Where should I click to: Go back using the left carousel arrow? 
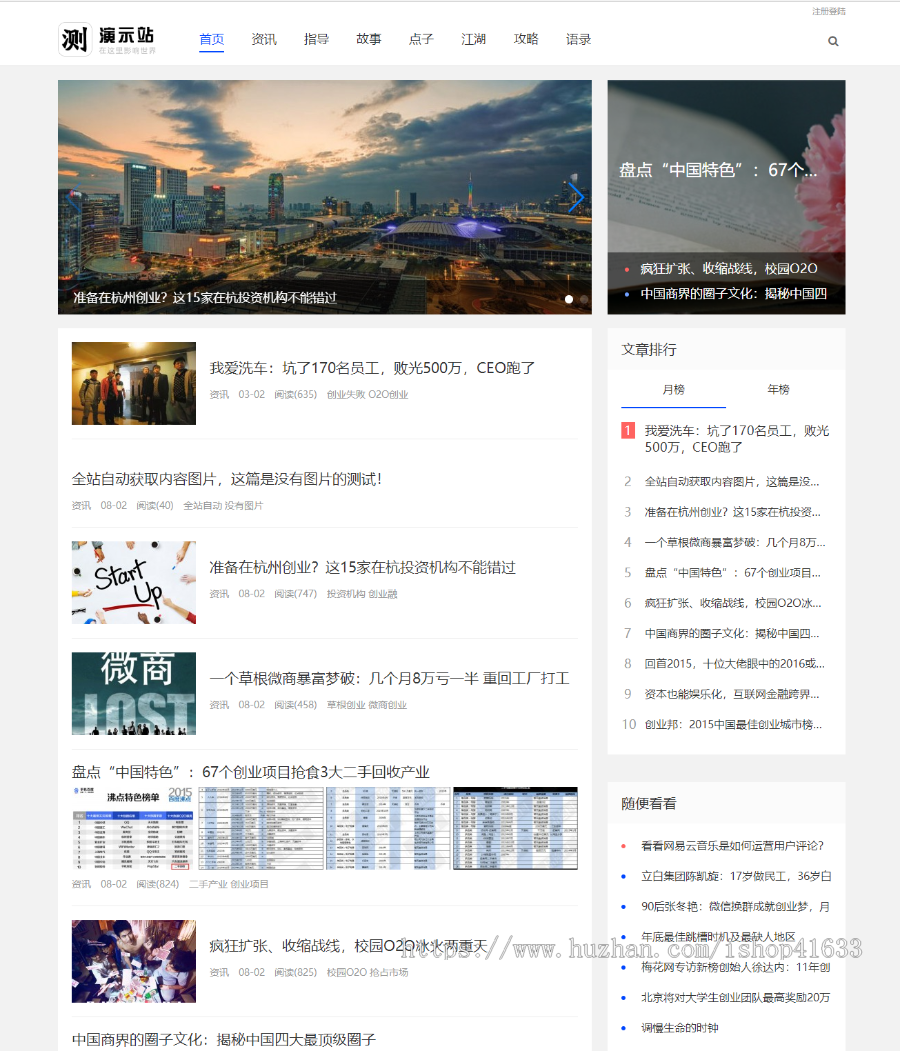pyautogui.click(x=73, y=197)
